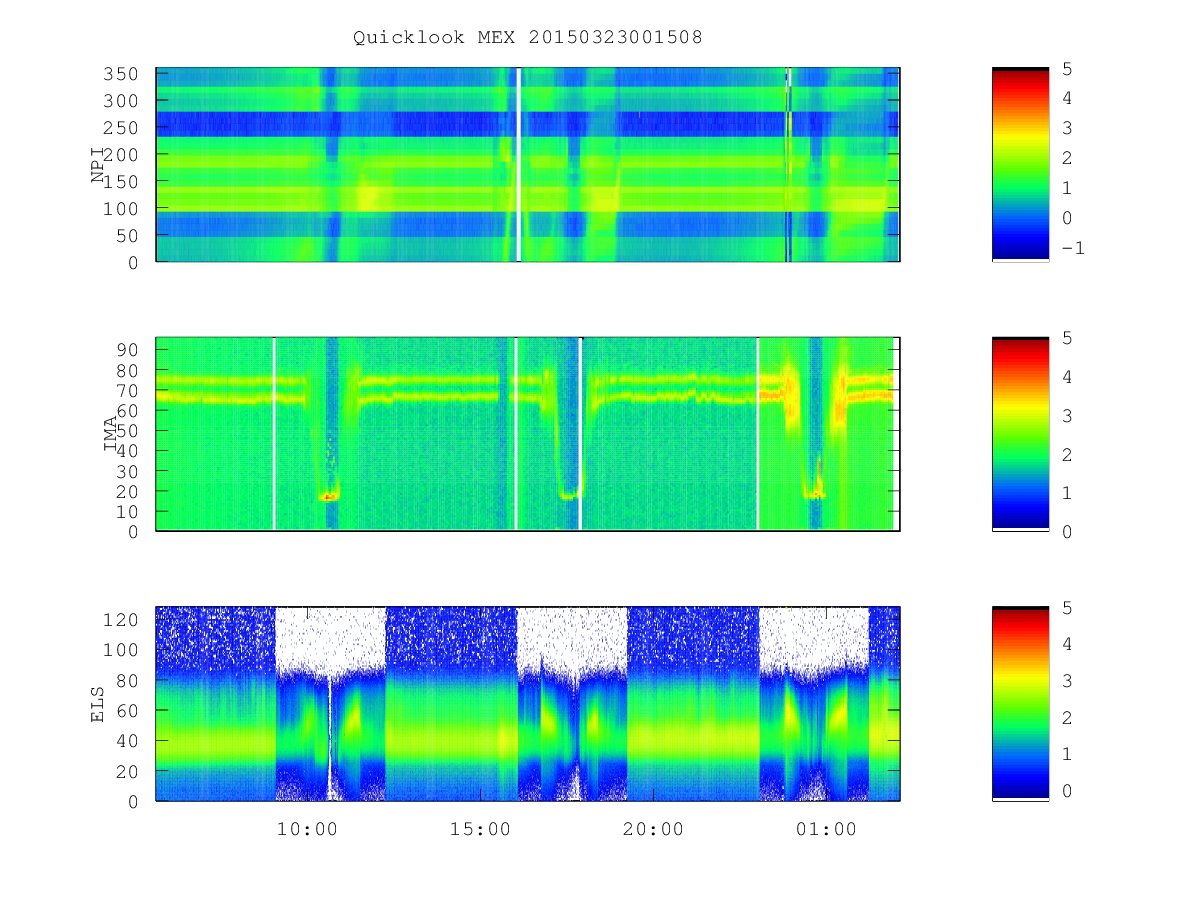The width and height of the screenshot is (1200, 900).
Task: Click inside the IMA spectrogram panel
Action: (x=528, y=434)
